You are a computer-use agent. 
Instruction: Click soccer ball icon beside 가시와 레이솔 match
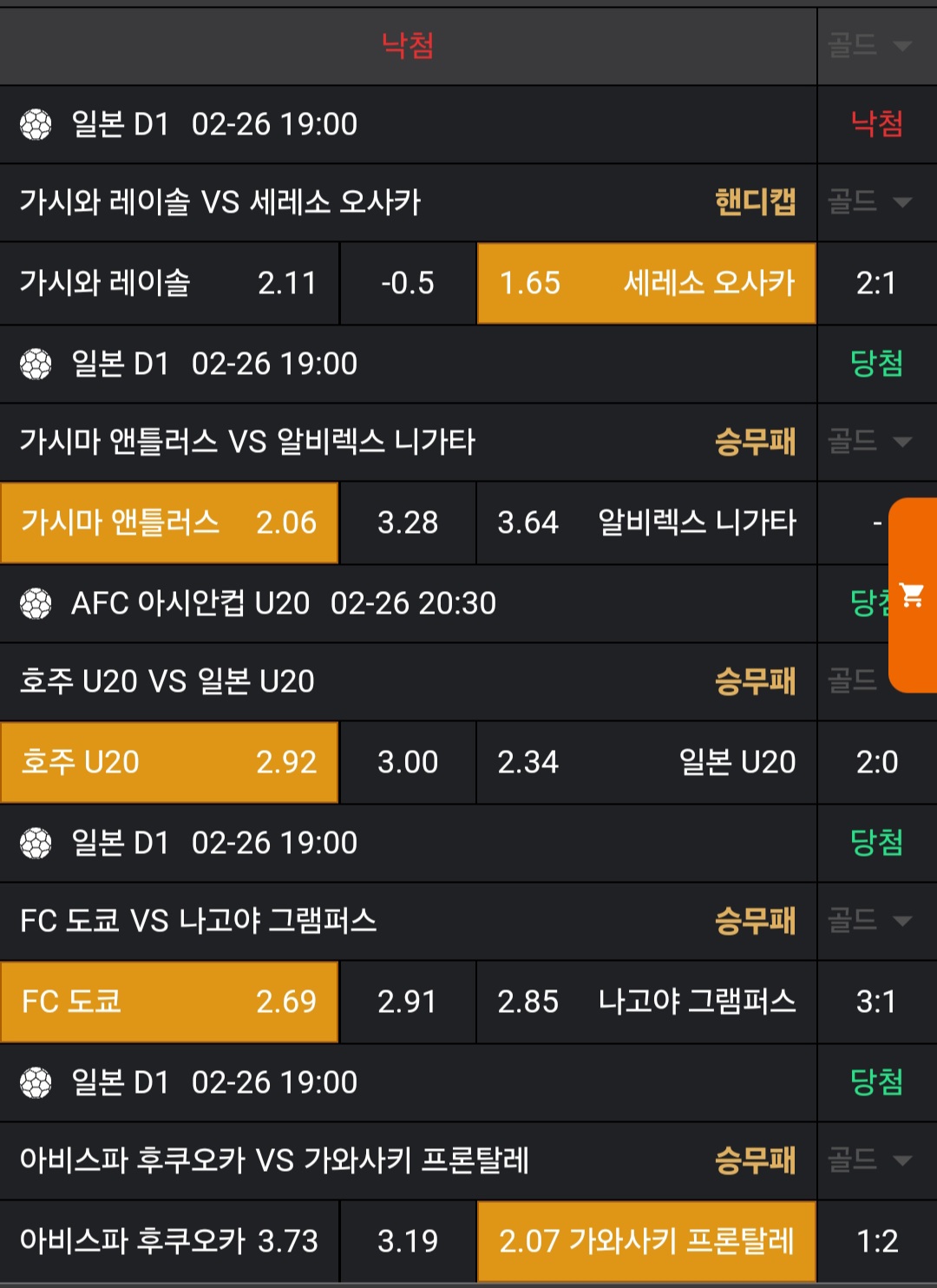(x=36, y=125)
